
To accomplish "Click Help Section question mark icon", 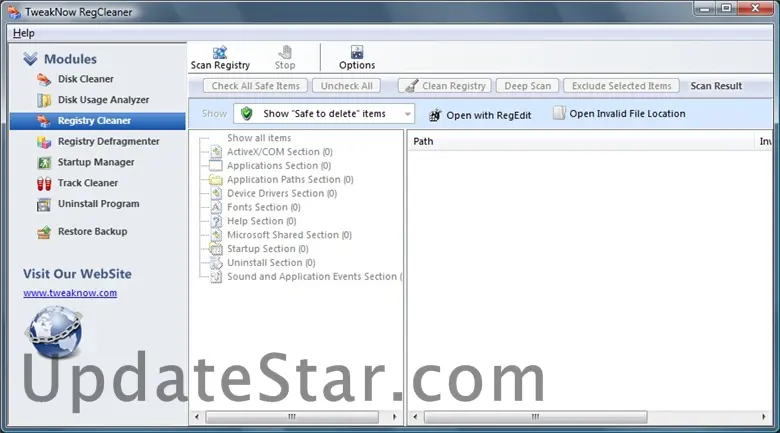I will (x=216, y=221).
